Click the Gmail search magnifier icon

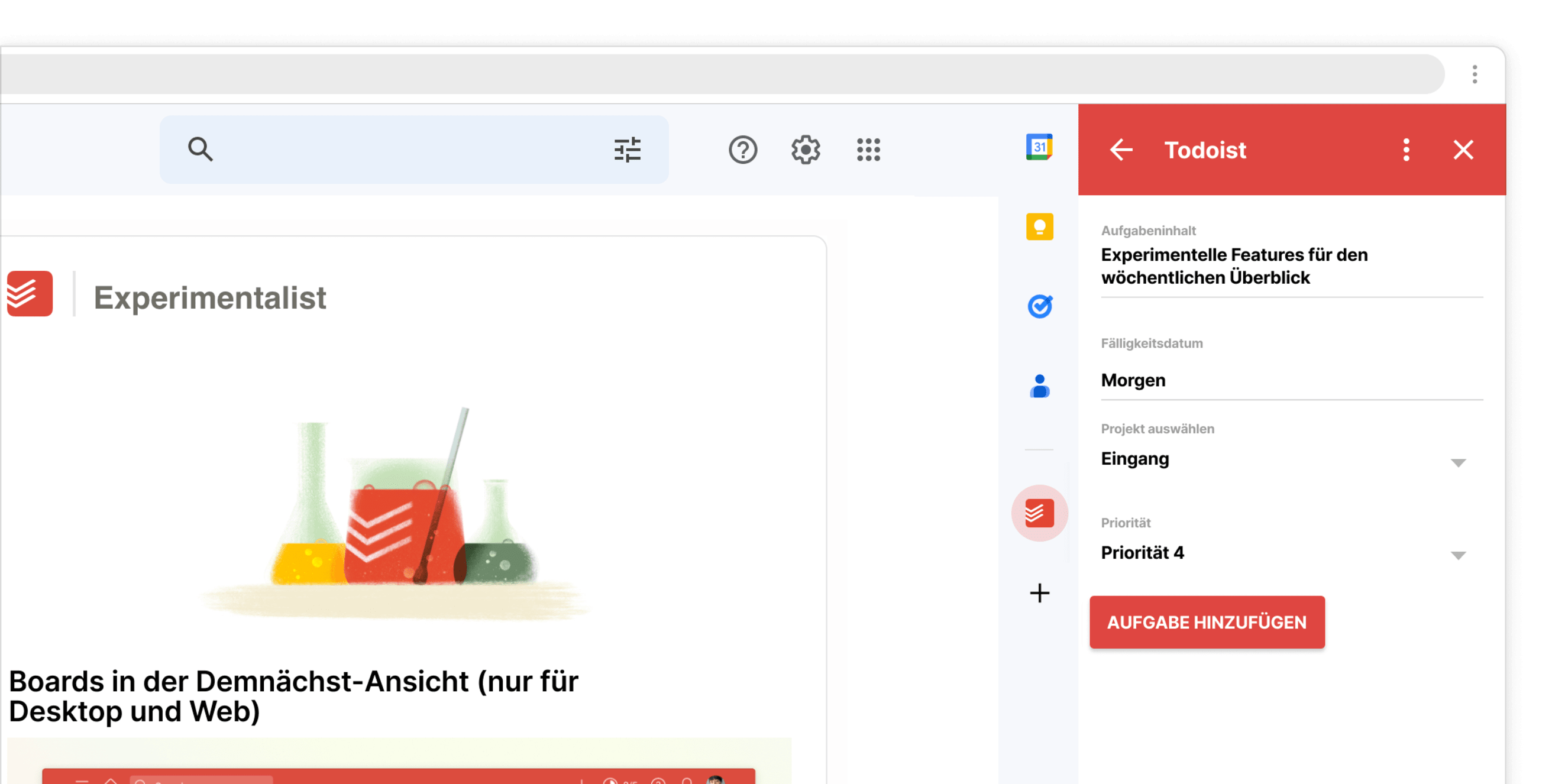tap(200, 150)
